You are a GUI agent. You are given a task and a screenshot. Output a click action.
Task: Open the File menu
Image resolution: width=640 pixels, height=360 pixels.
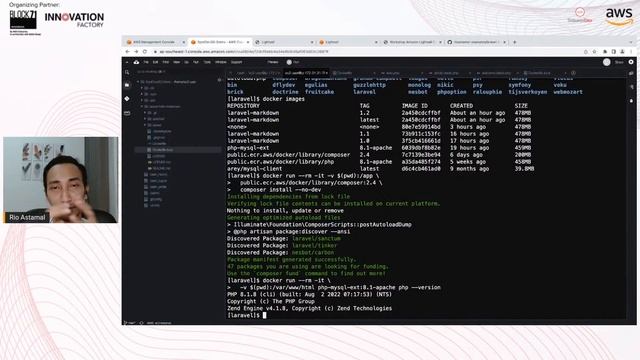click(x=146, y=62)
